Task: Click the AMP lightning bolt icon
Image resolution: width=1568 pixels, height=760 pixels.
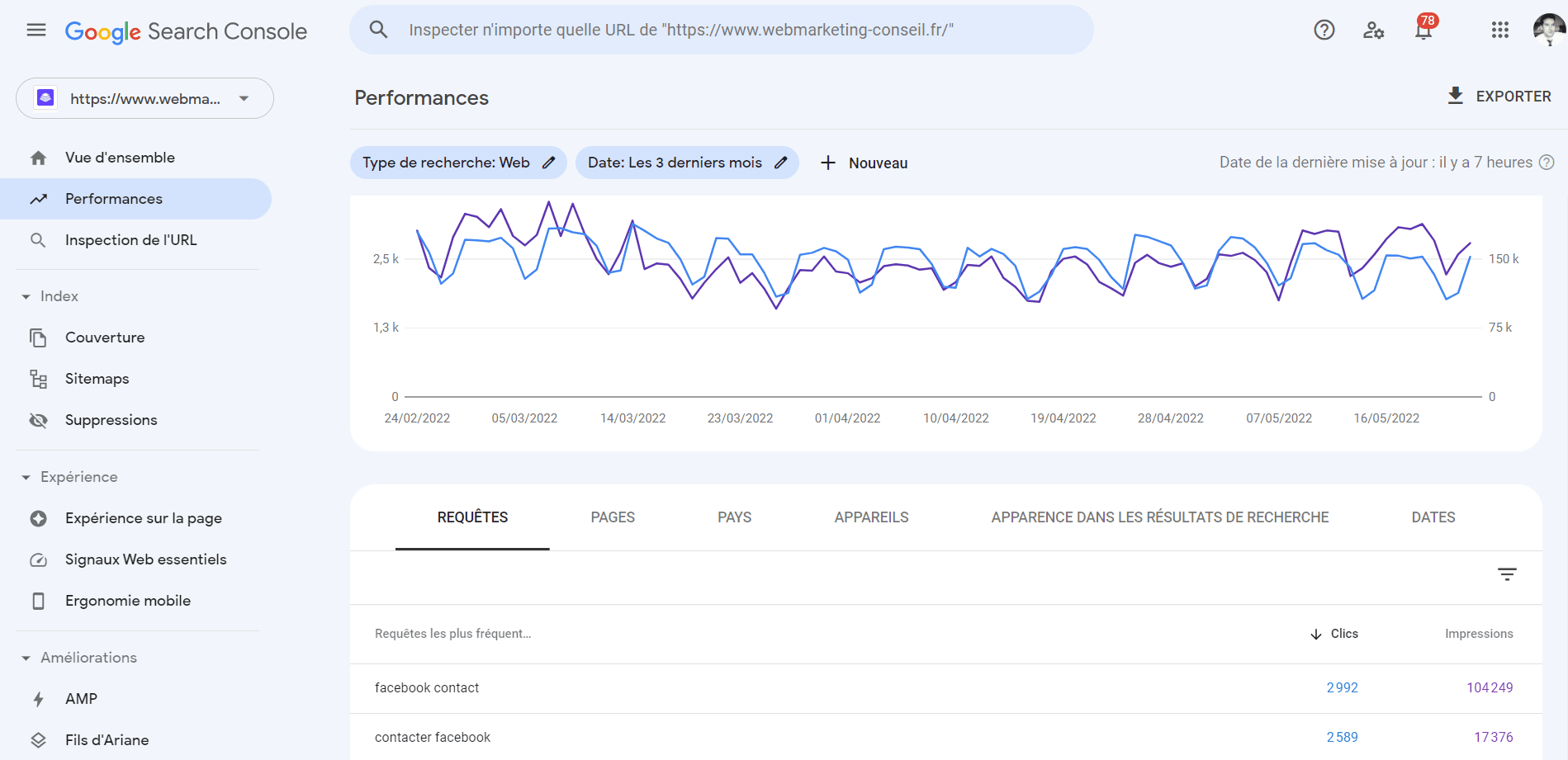Action: 38,699
